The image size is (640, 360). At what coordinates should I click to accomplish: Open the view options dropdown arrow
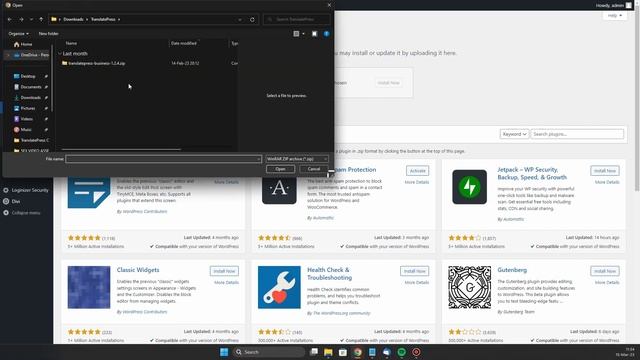(303, 33)
